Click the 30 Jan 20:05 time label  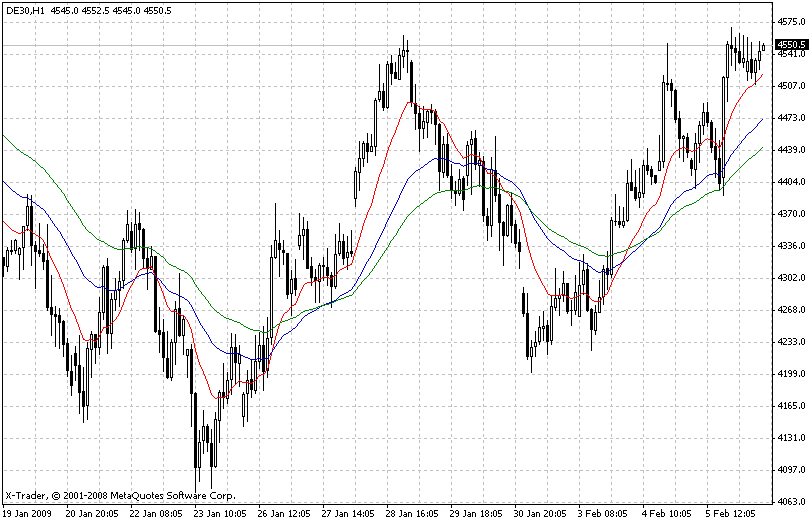(540, 514)
